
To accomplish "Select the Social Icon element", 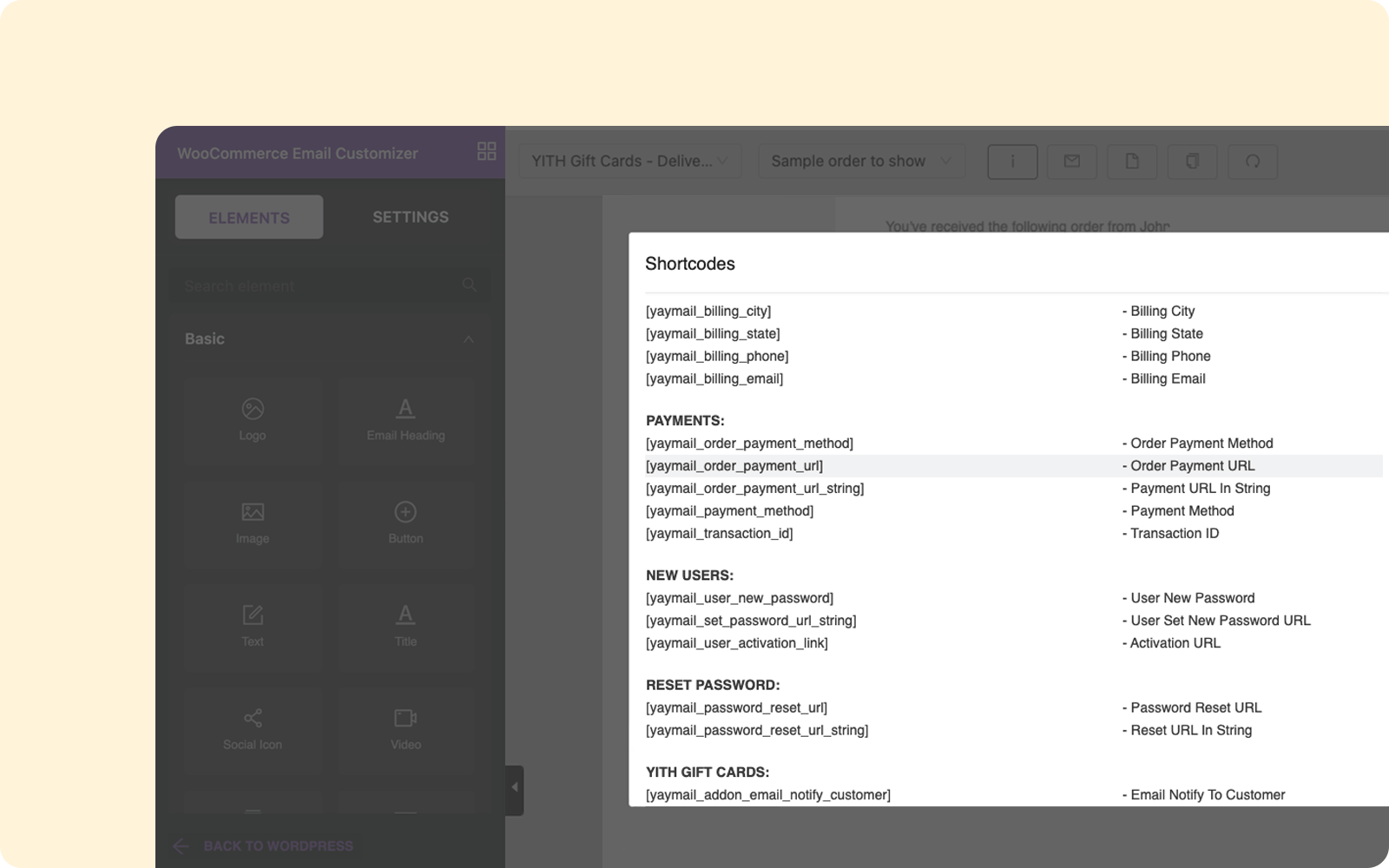I will point(253,731).
